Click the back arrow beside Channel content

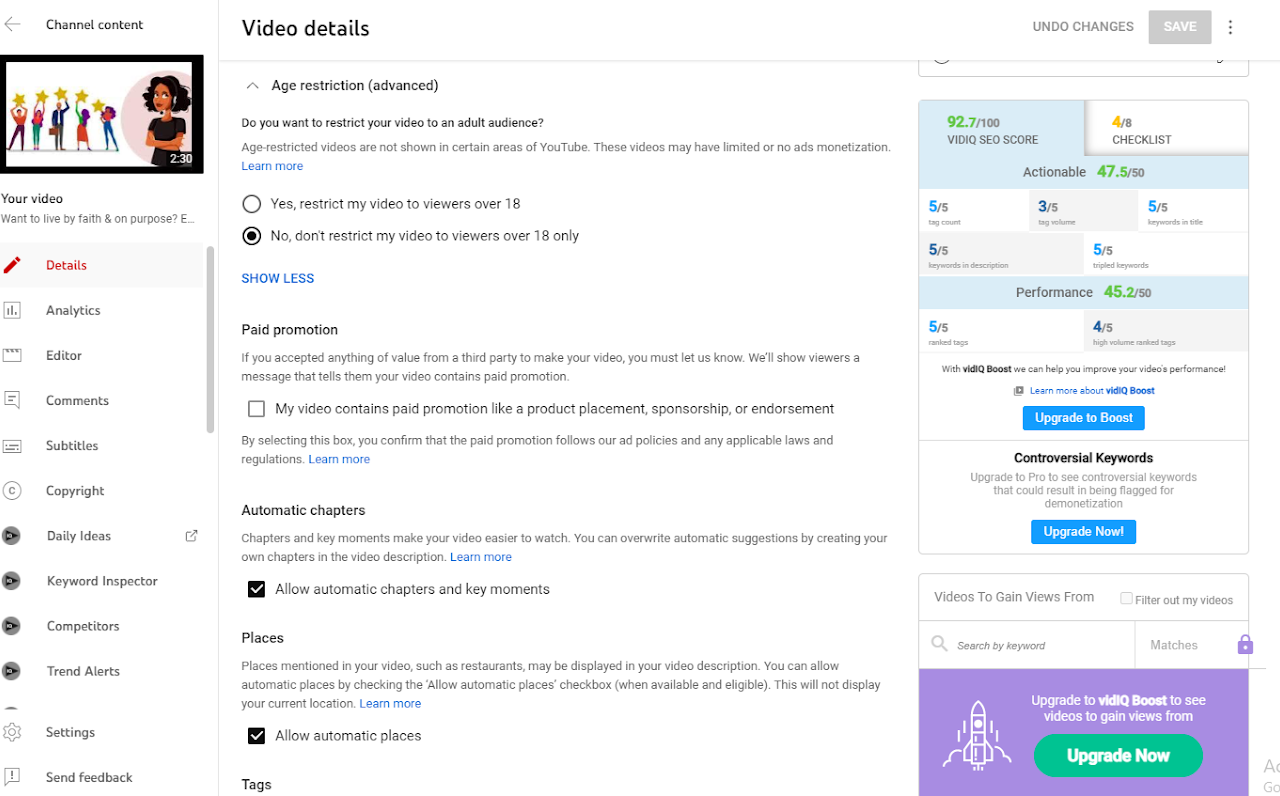coord(12,25)
